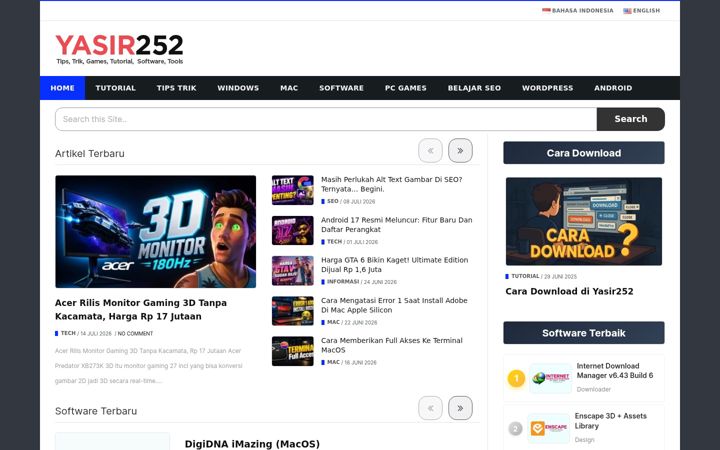Go to previous Artikel Terbaru page
This screenshot has width=720, height=450.
[x=430, y=151]
